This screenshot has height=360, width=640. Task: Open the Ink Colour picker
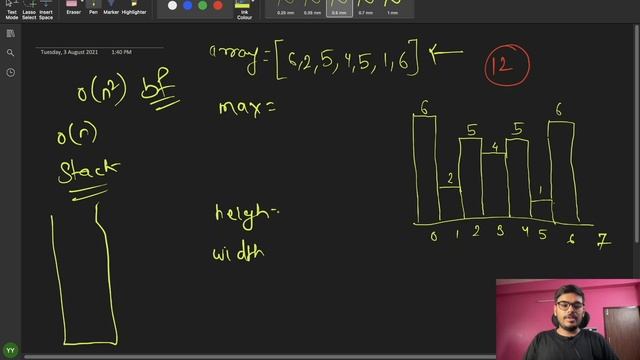tap(244, 10)
